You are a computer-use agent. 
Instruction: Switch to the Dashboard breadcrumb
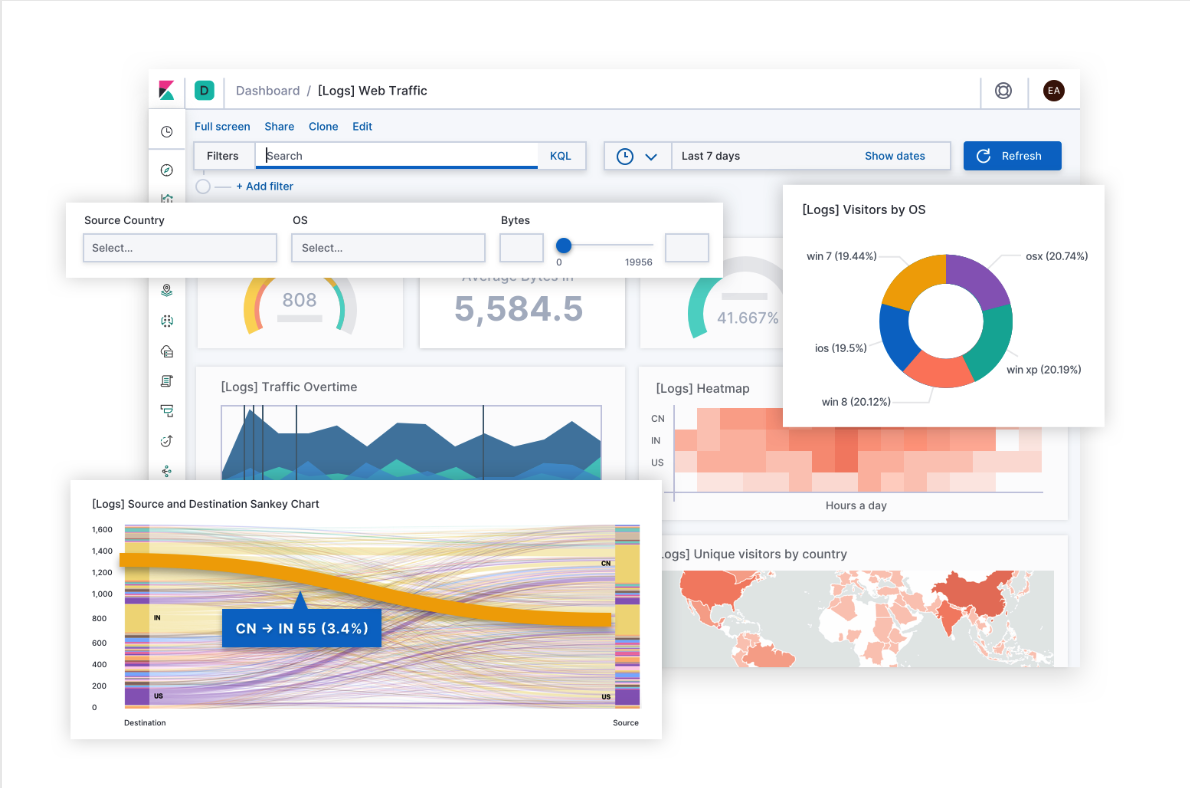(267, 90)
